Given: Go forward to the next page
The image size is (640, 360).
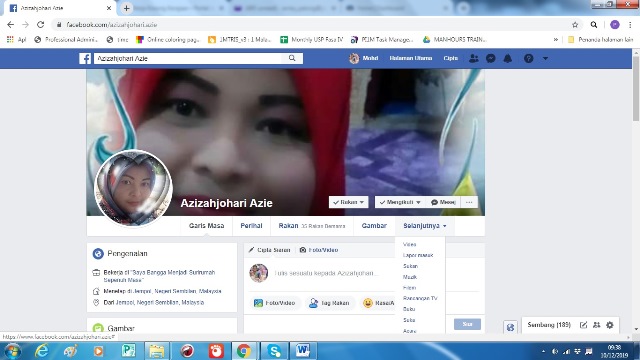Looking at the screenshot, I should click(x=25, y=24).
